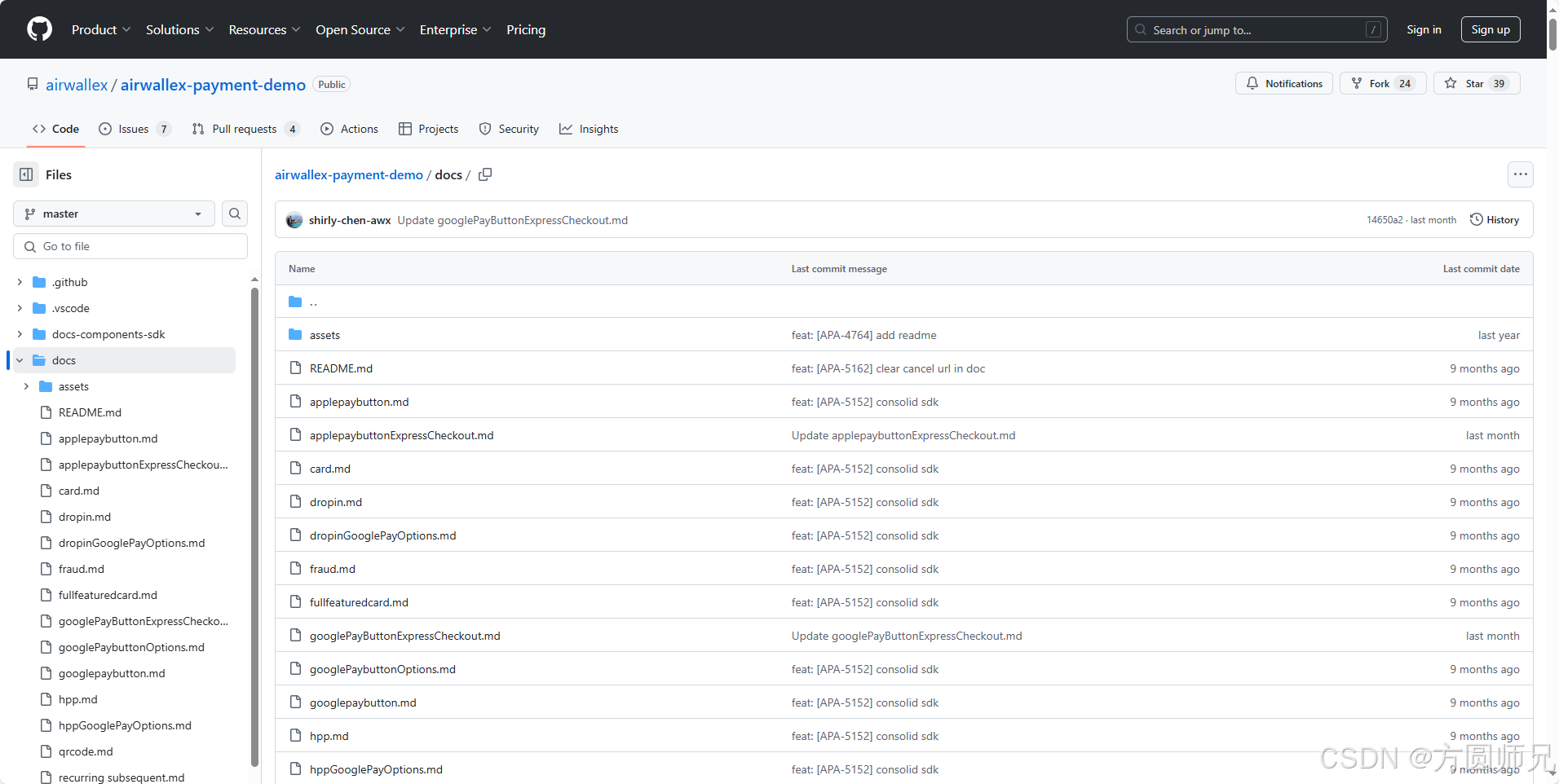The image size is (1559, 784).
Task: Star the repository
Action: coord(1477,83)
